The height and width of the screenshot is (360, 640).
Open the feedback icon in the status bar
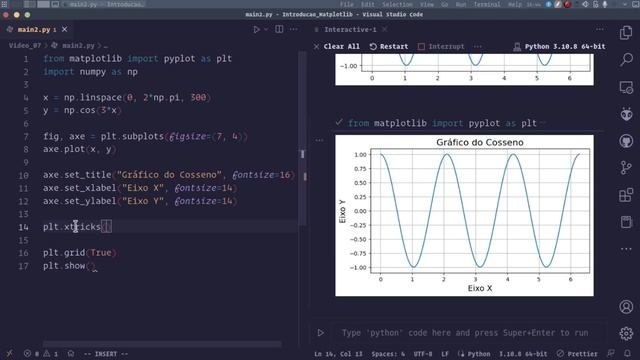pyautogui.click(x=611, y=353)
